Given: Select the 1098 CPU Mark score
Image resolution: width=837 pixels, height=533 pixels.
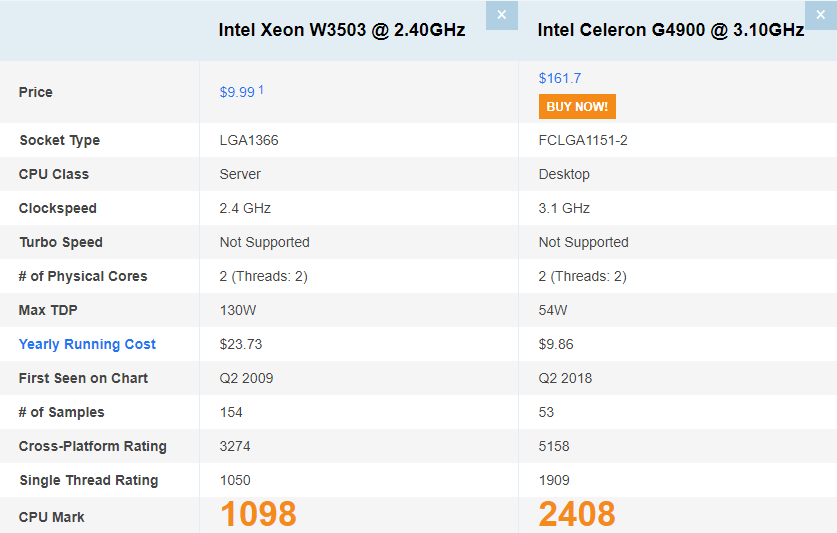Looking at the screenshot, I should 258,514.
